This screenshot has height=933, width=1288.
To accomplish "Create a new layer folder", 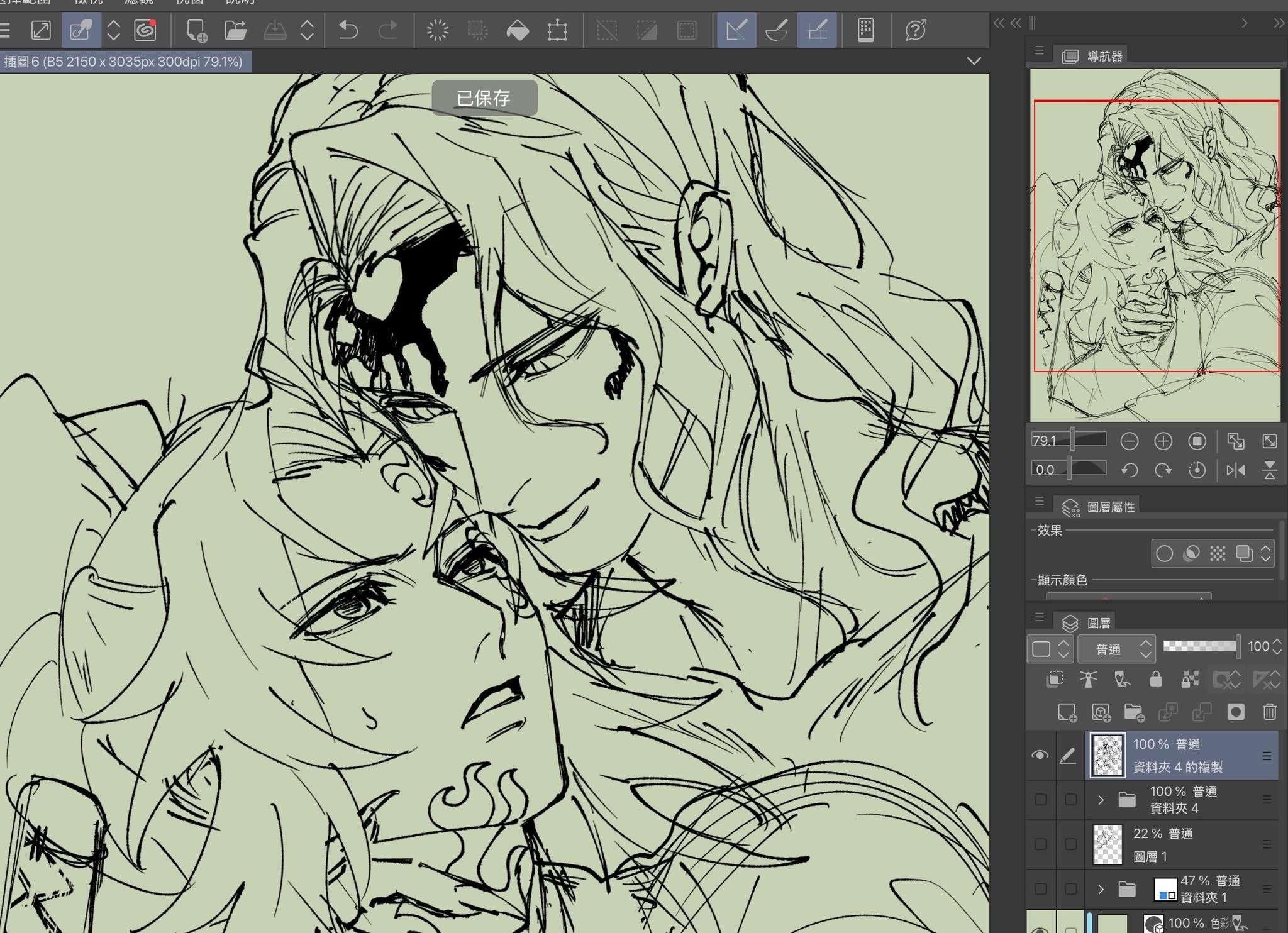I will (x=1134, y=712).
